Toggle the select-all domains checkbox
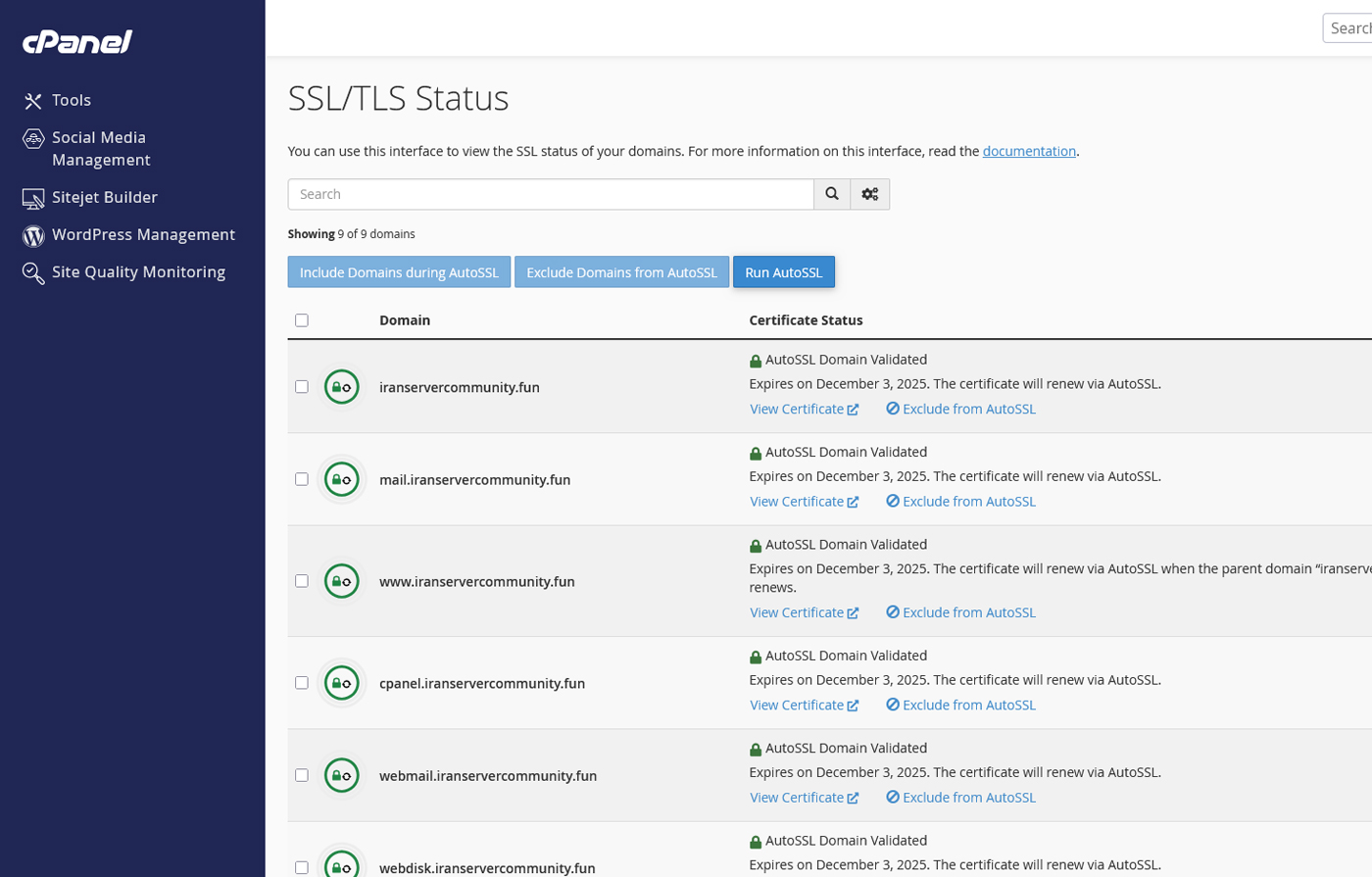The height and width of the screenshot is (877, 1372). [x=302, y=320]
